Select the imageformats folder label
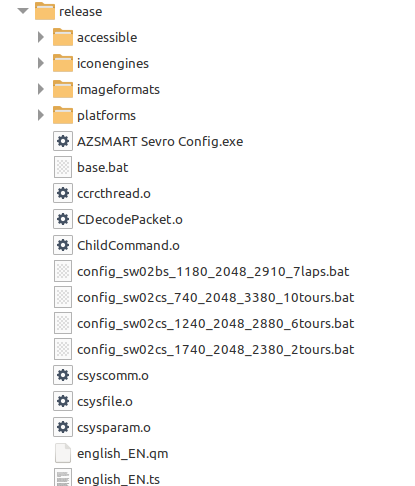 tap(118, 89)
